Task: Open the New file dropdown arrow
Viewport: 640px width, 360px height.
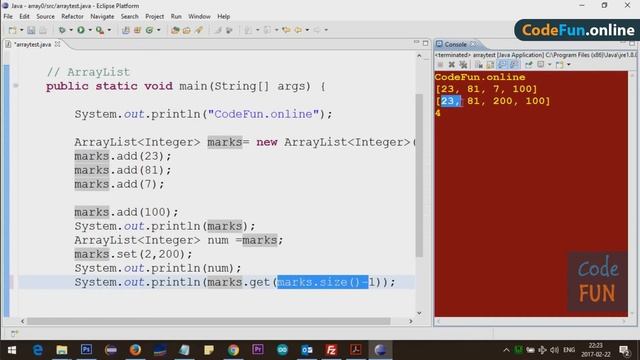Action: tap(21, 30)
